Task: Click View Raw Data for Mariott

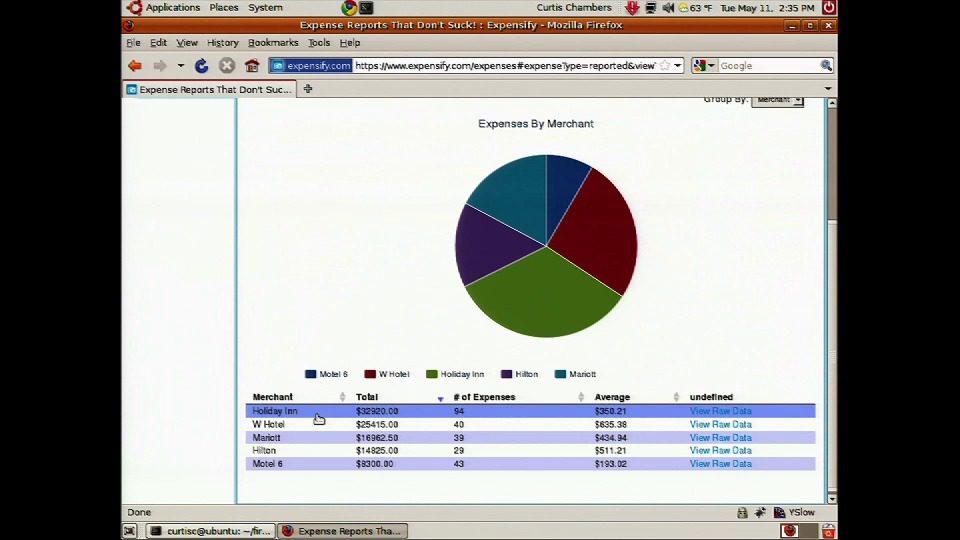Action: pyautogui.click(x=720, y=438)
